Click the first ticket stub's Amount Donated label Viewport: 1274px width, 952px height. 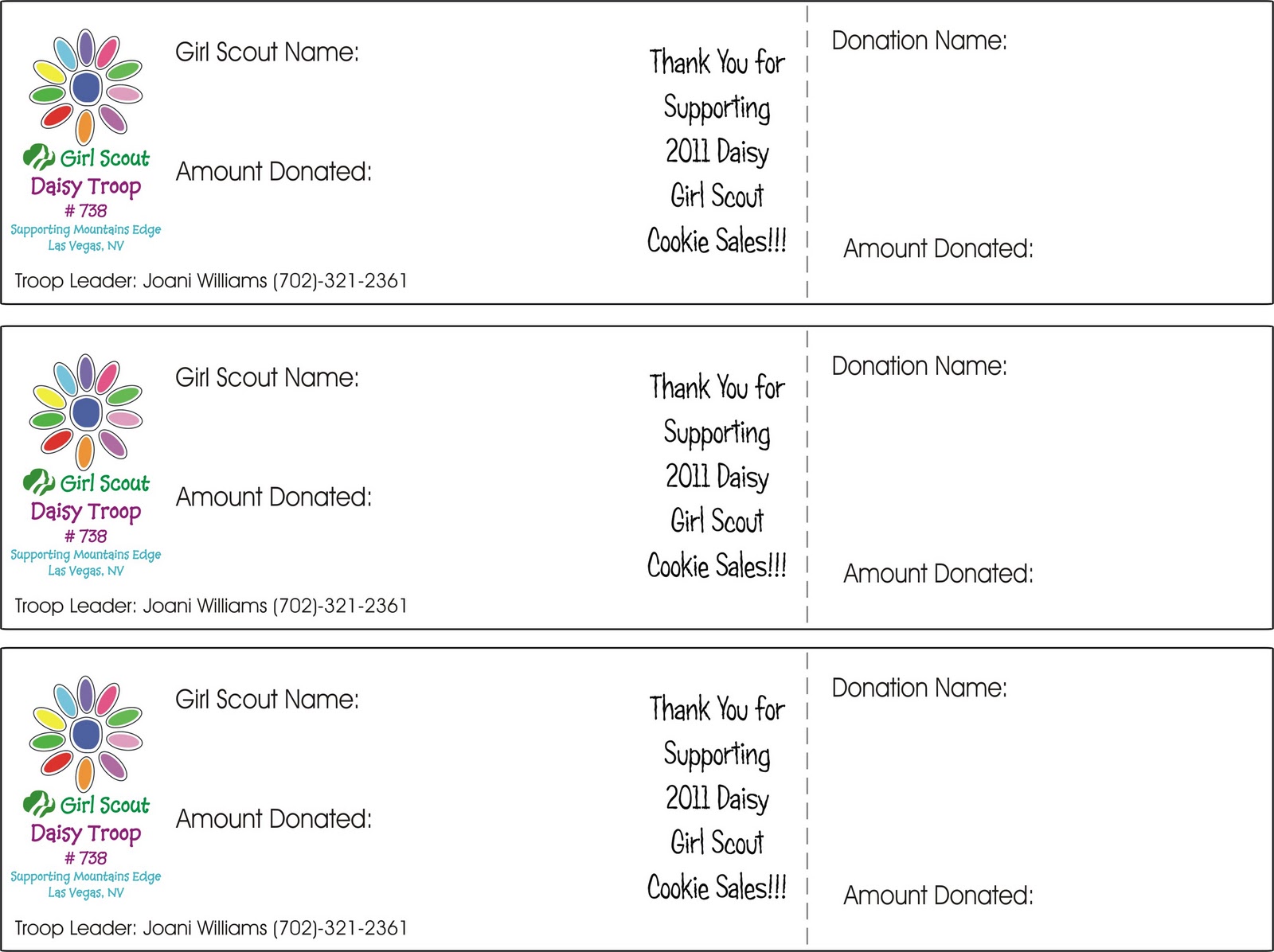click(938, 249)
